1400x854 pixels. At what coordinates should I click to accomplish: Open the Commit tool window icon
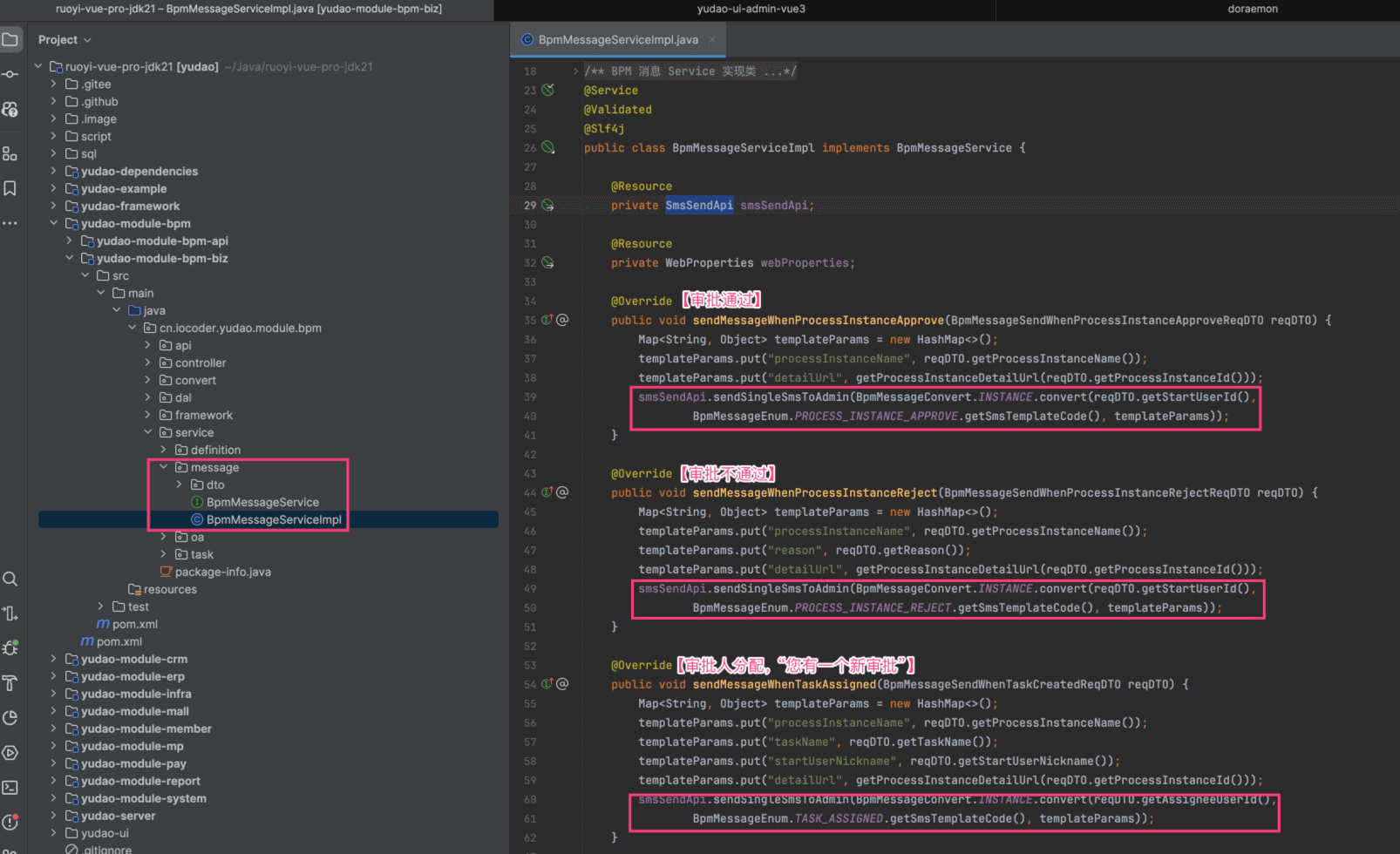click(x=10, y=74)
